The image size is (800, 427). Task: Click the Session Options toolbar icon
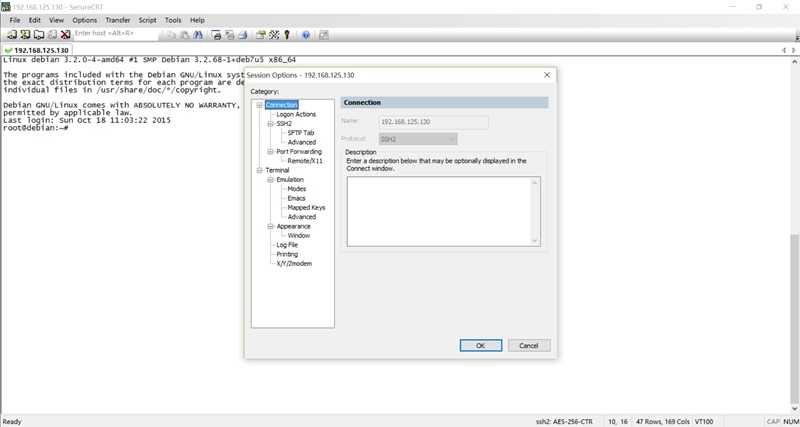[261, 35]
